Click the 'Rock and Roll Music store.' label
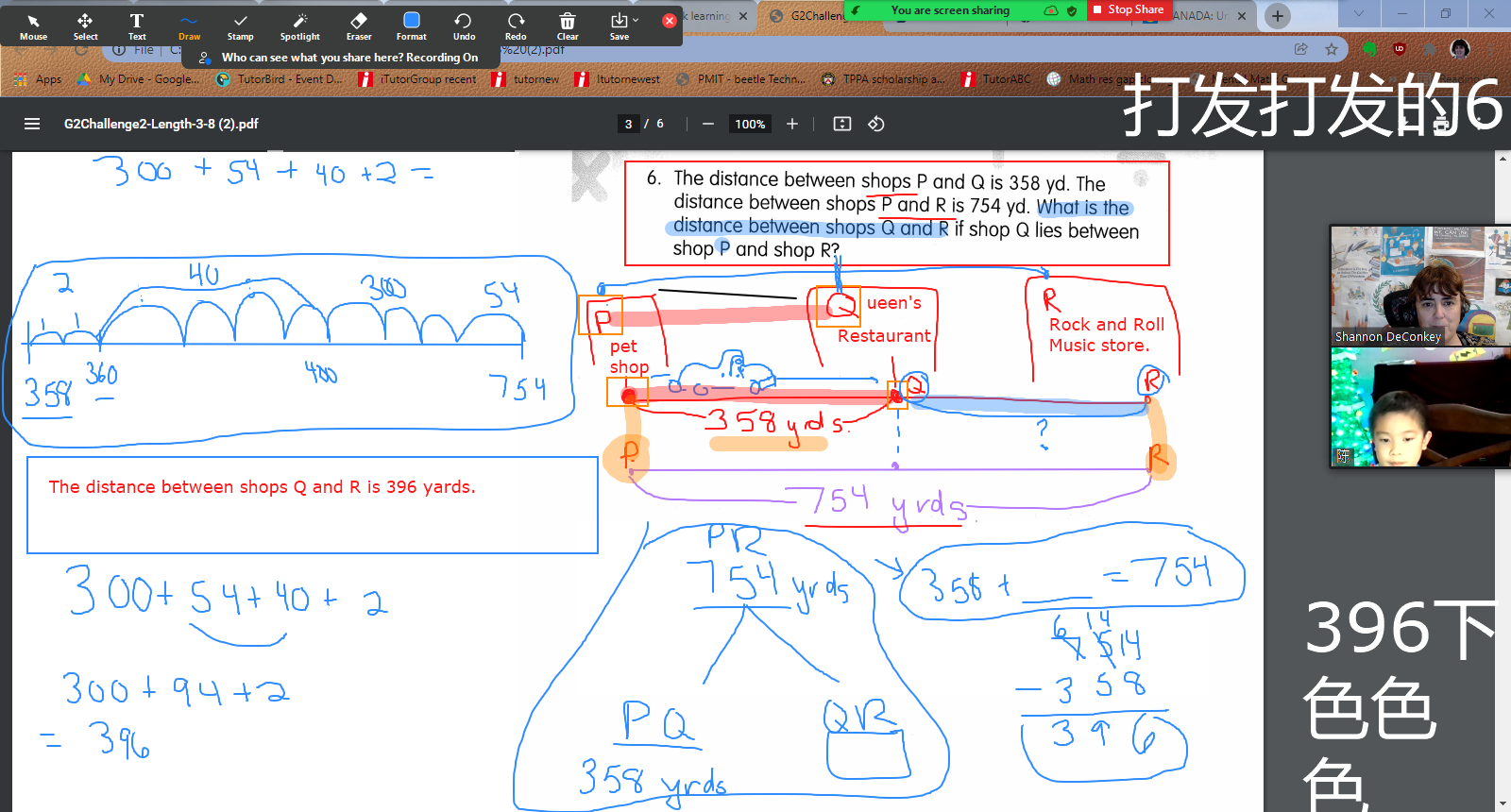Viewport: 1511px width, 812px height. 1106,335
